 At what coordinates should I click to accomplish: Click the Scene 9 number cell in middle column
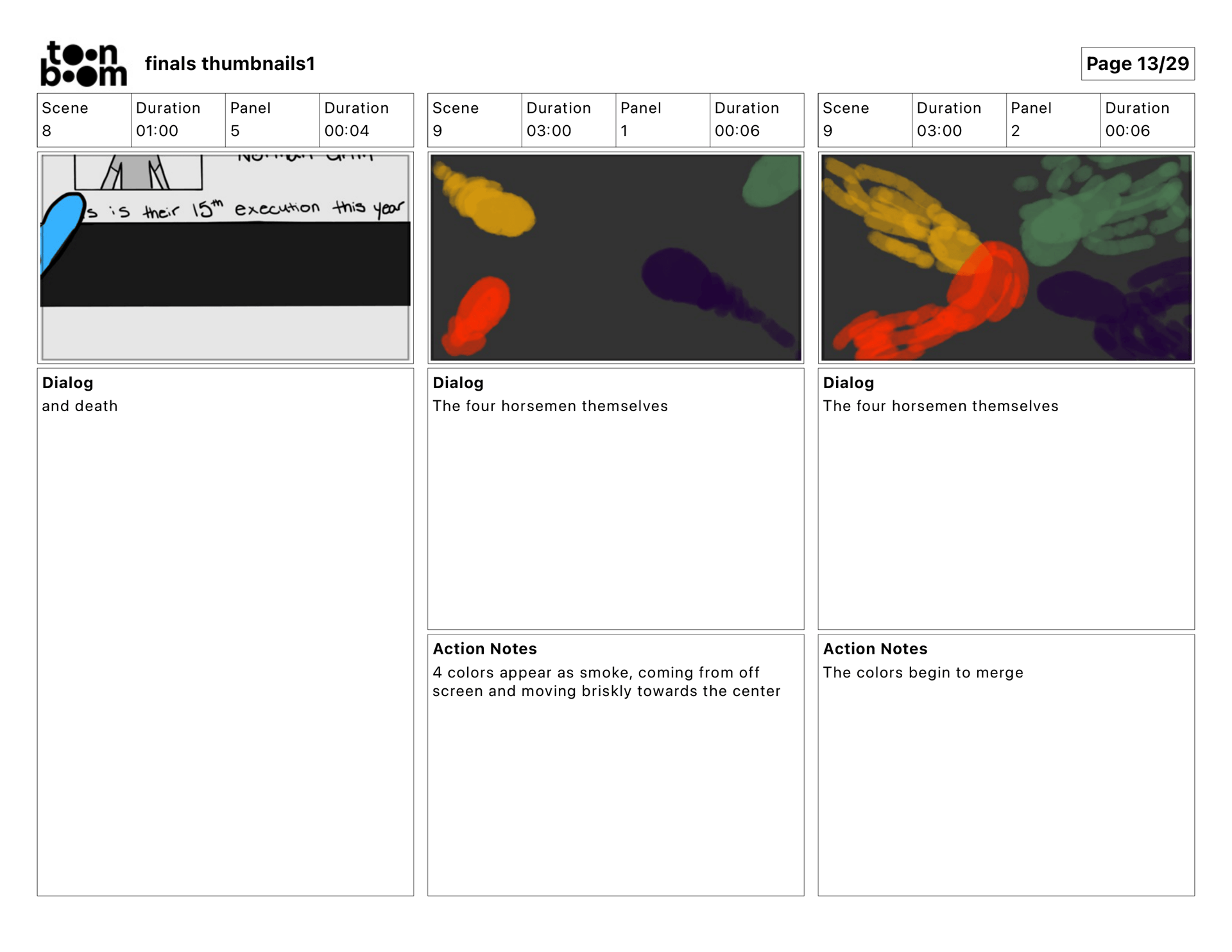(474, 120)
